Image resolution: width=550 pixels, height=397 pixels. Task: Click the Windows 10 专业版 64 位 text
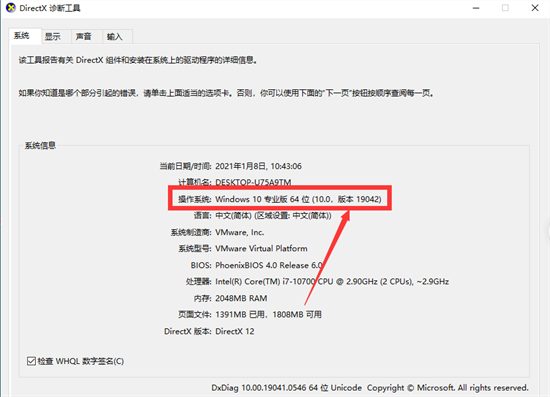[x=298, y=199]
